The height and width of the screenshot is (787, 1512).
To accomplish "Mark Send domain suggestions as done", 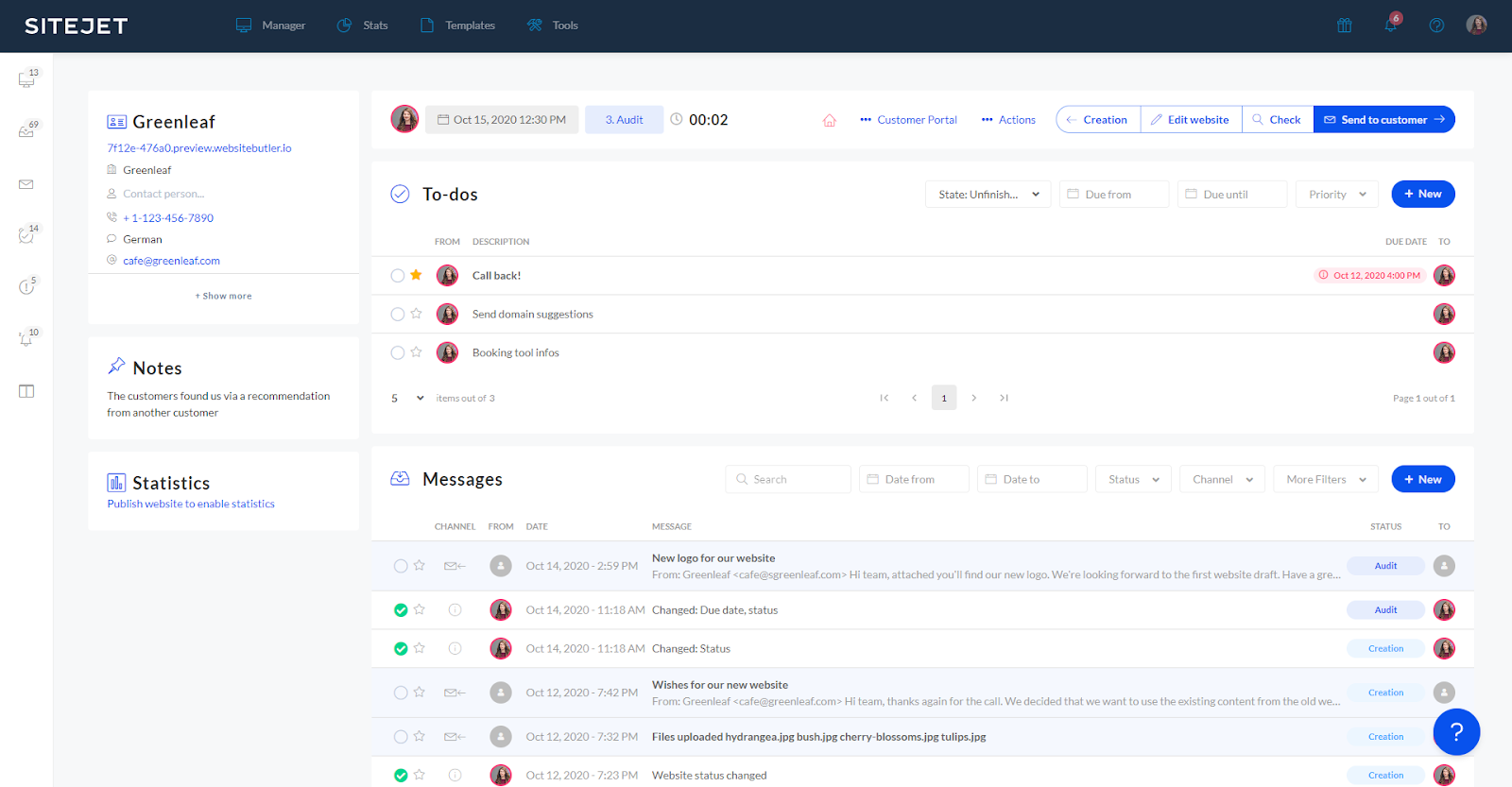I will click(x=398, y=315).
